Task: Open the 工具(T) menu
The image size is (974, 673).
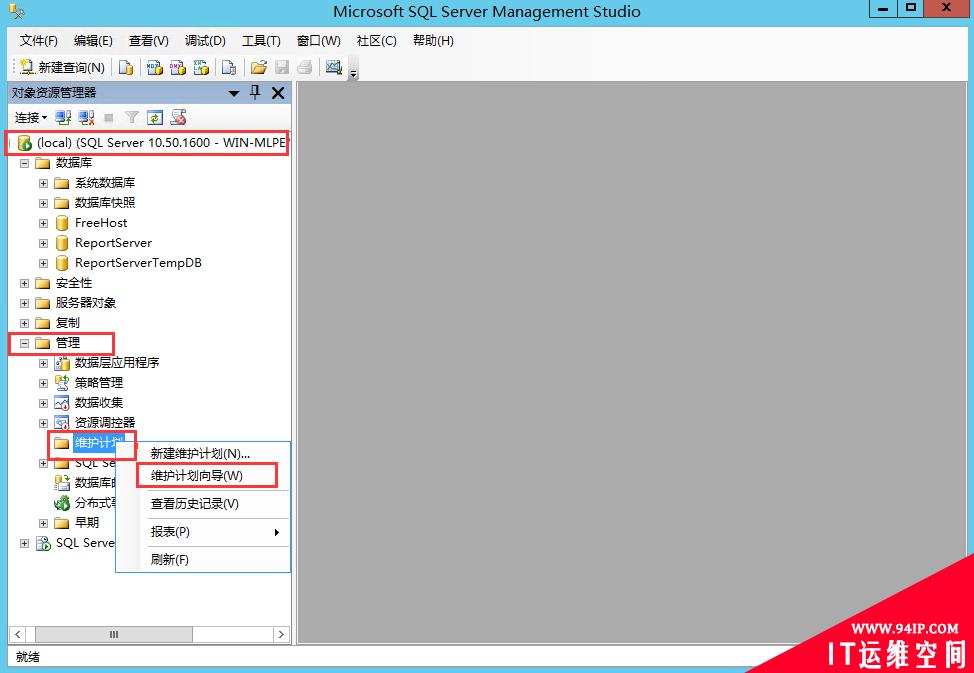Action: pyautogui.click(x=261, y=40)
